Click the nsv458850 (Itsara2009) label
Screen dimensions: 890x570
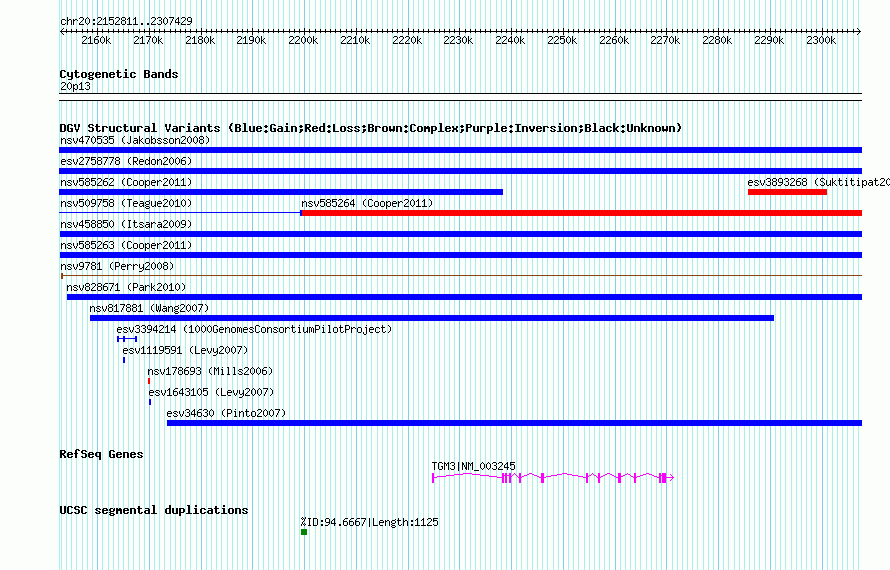click(126, 224)
